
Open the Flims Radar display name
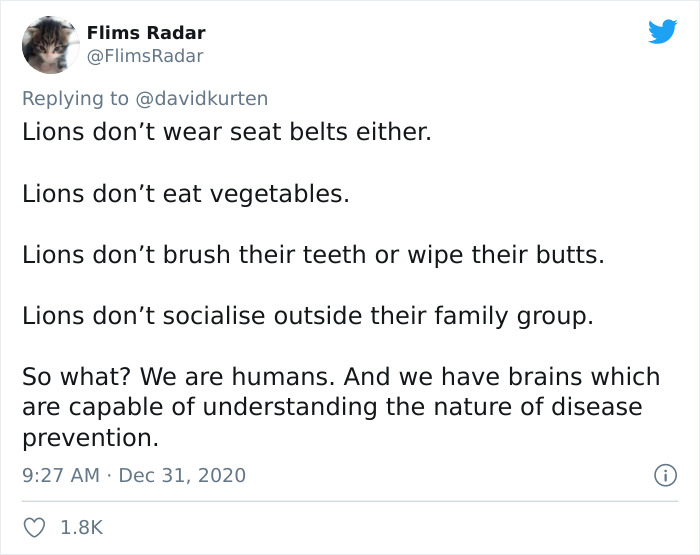pyautogui.click(x=144, y=33)
